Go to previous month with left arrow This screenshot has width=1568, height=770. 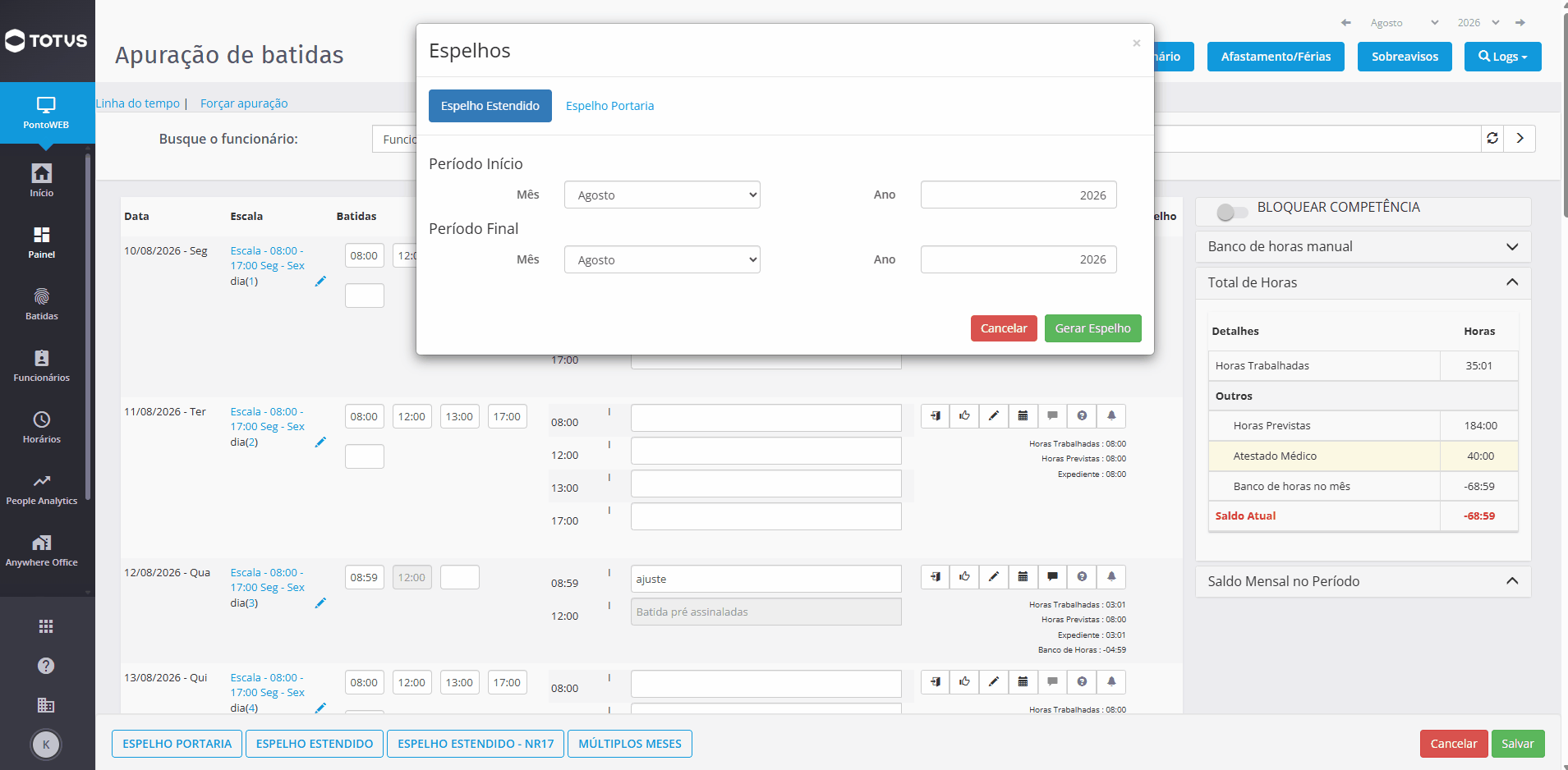1345,22
